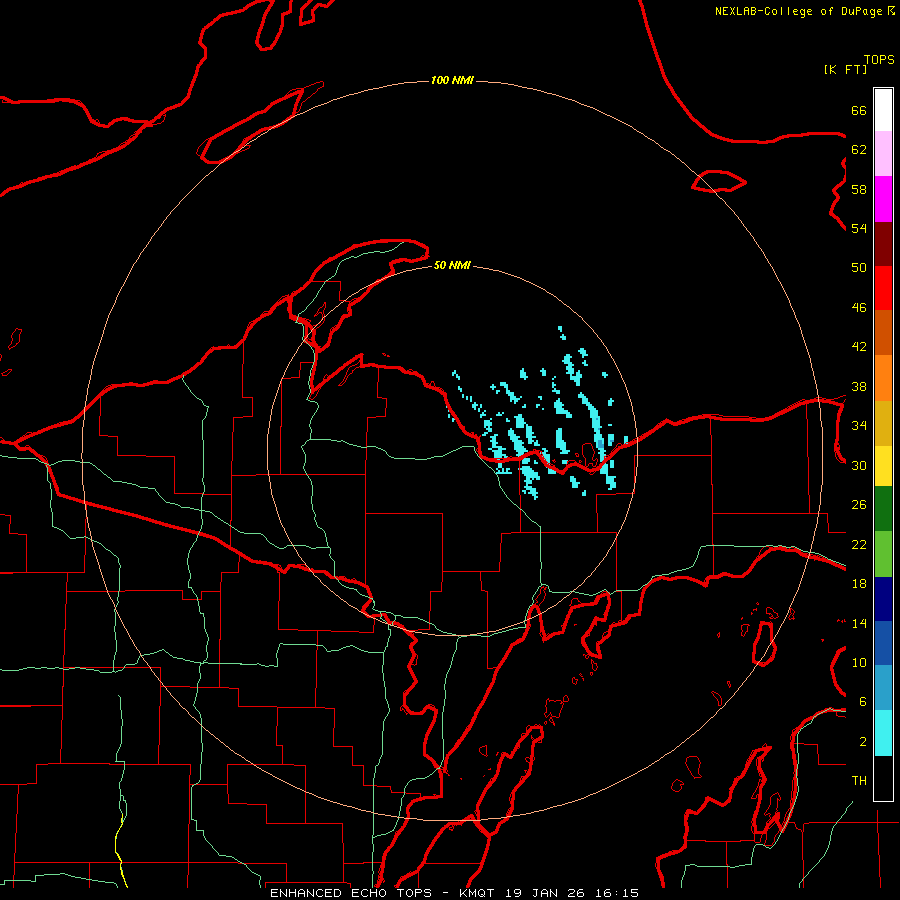Click the 50 legend value label
The width and height of the screenshot is (900, 900).
859,268
